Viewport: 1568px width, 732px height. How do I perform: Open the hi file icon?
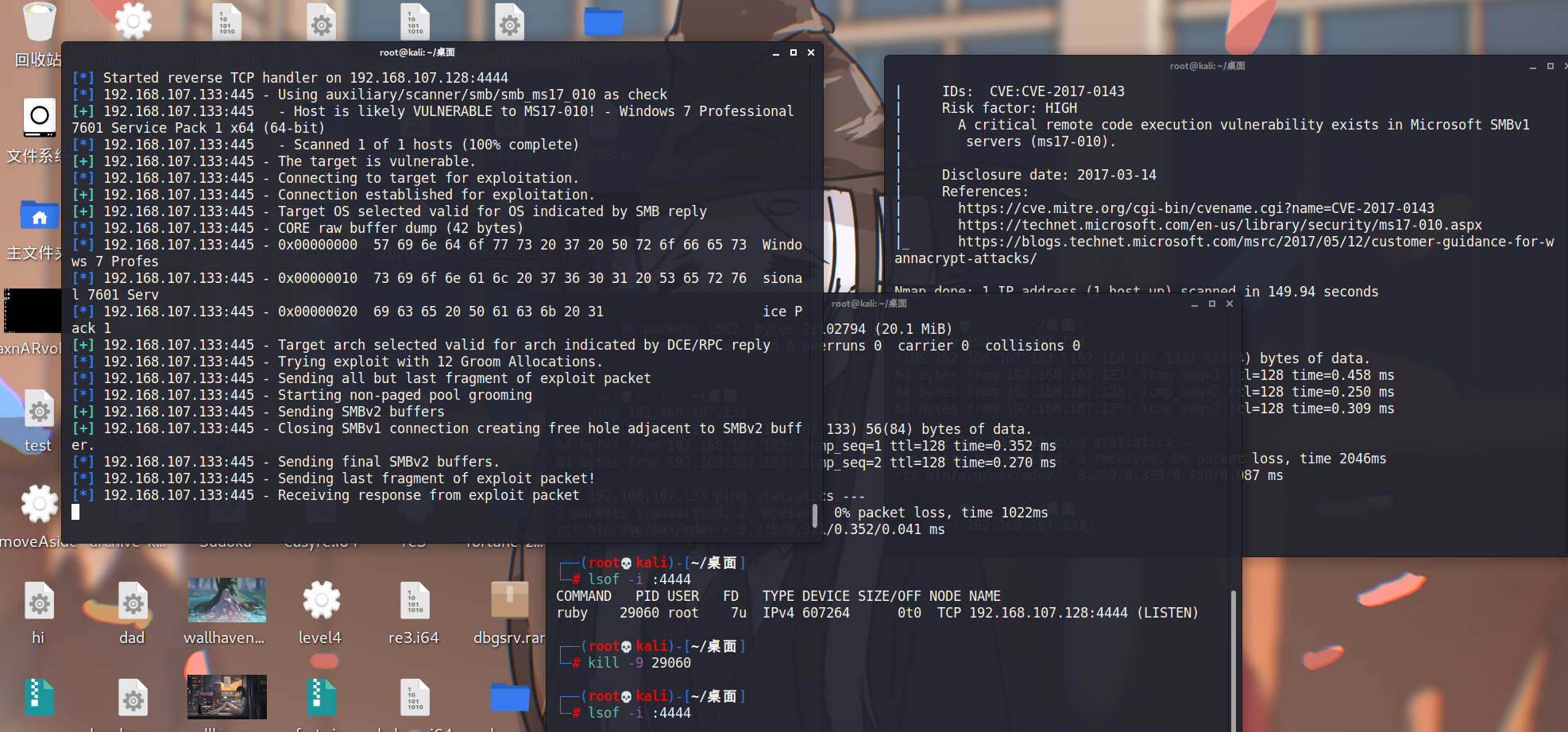click(x=38, y=602)
